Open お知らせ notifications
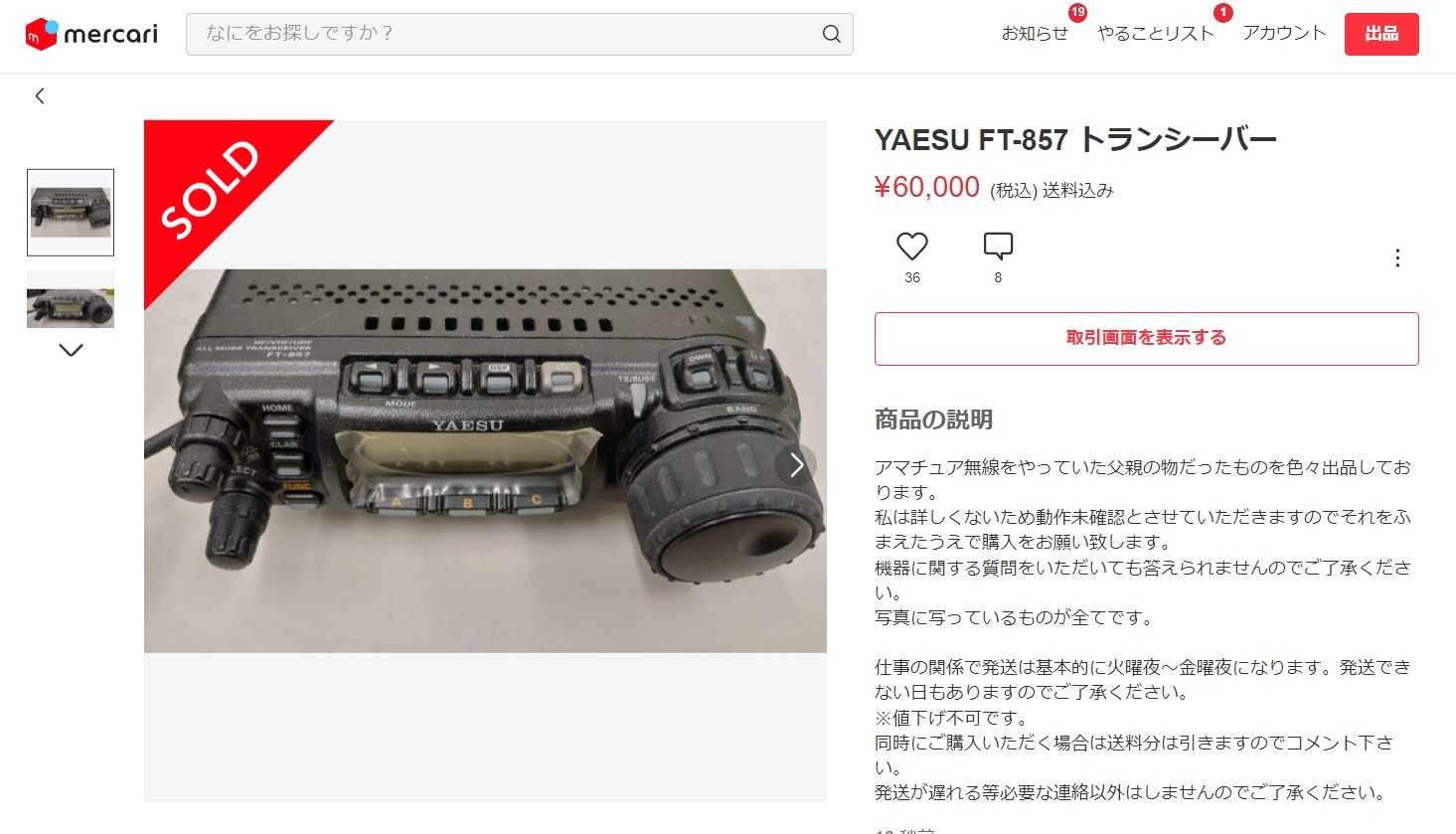This screenshot has height=834, width=1456. pyautogui.click(x=1034, y=34)
